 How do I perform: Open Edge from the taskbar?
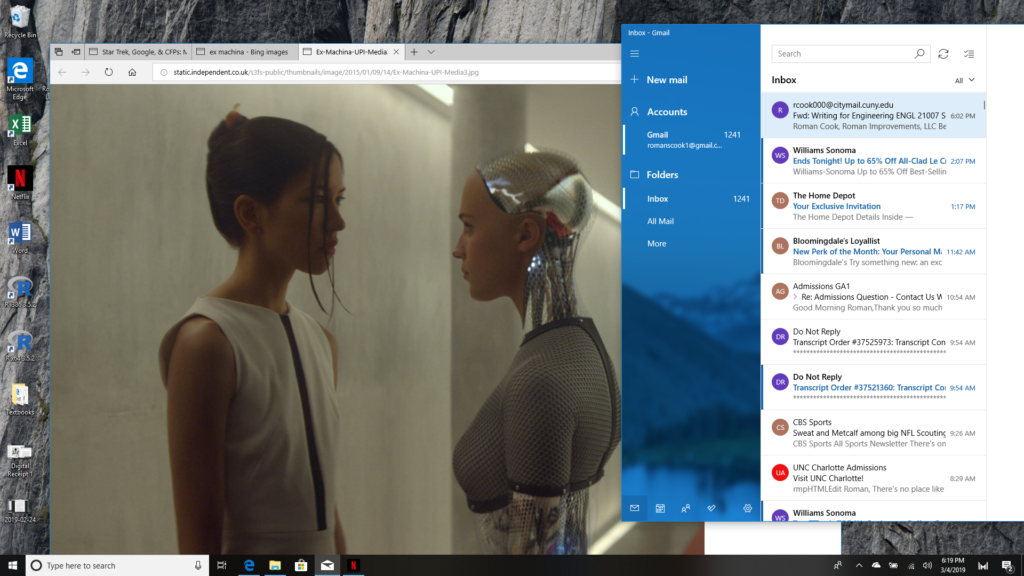249,566
